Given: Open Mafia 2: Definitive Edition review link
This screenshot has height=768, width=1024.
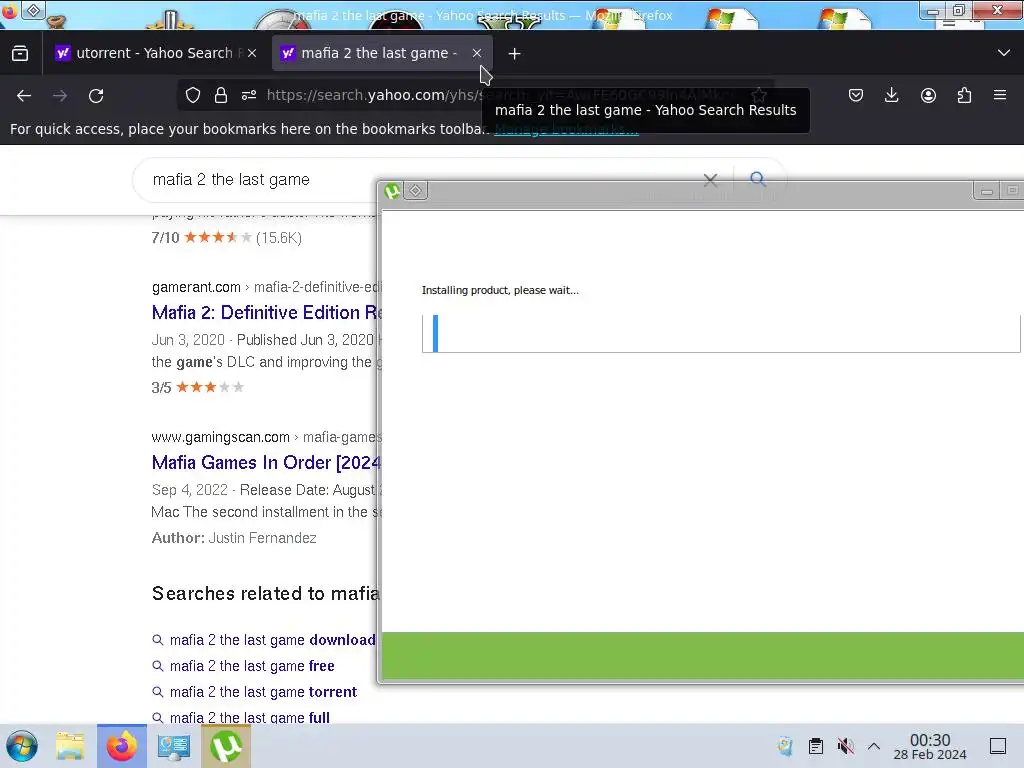Looking at the screenshot, I should [266, 313].
